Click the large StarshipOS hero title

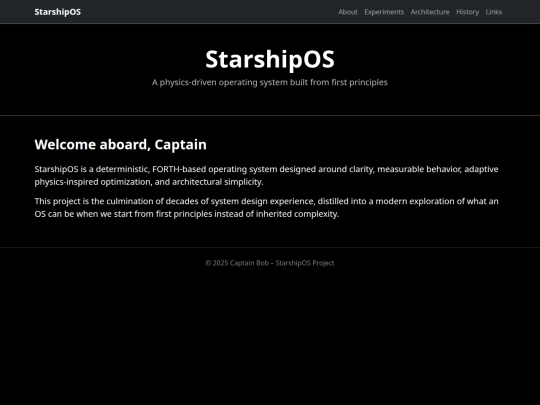coord(270,59)
